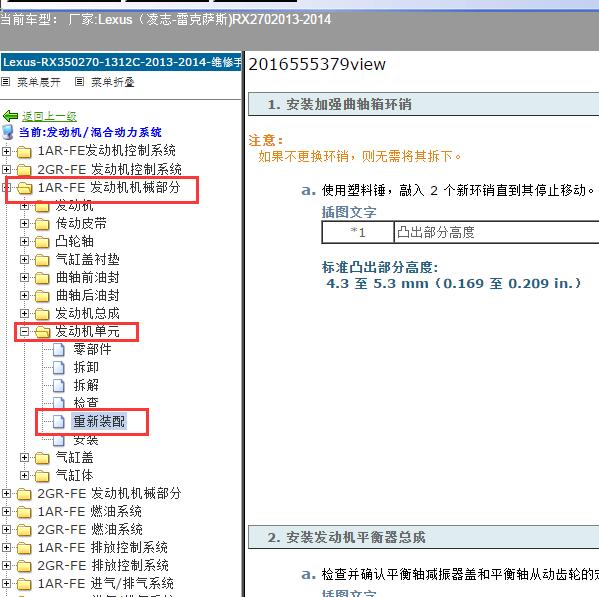The image size is (599, 597).
Task: Click the 2016555379view heading
Action: pos(317,64)
